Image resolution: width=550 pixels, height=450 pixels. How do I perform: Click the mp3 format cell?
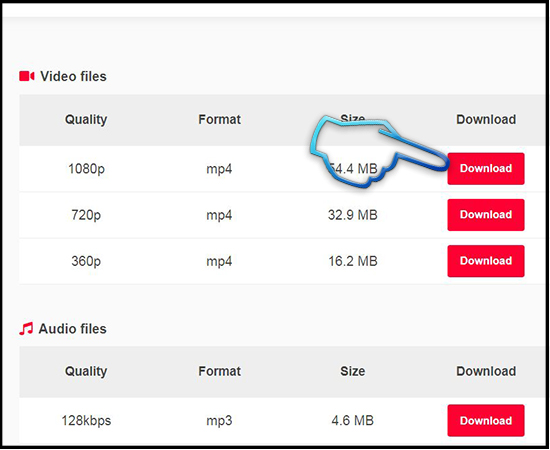[219, 421]
